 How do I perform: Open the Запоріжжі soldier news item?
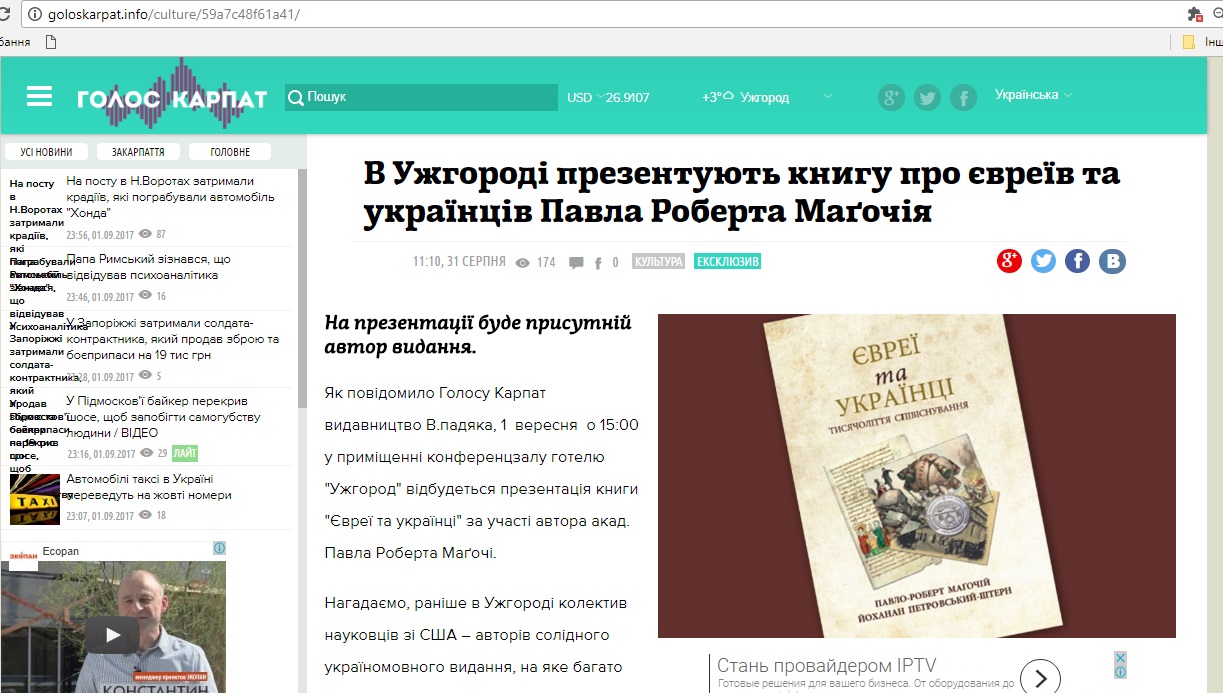[x=173, y=339]
